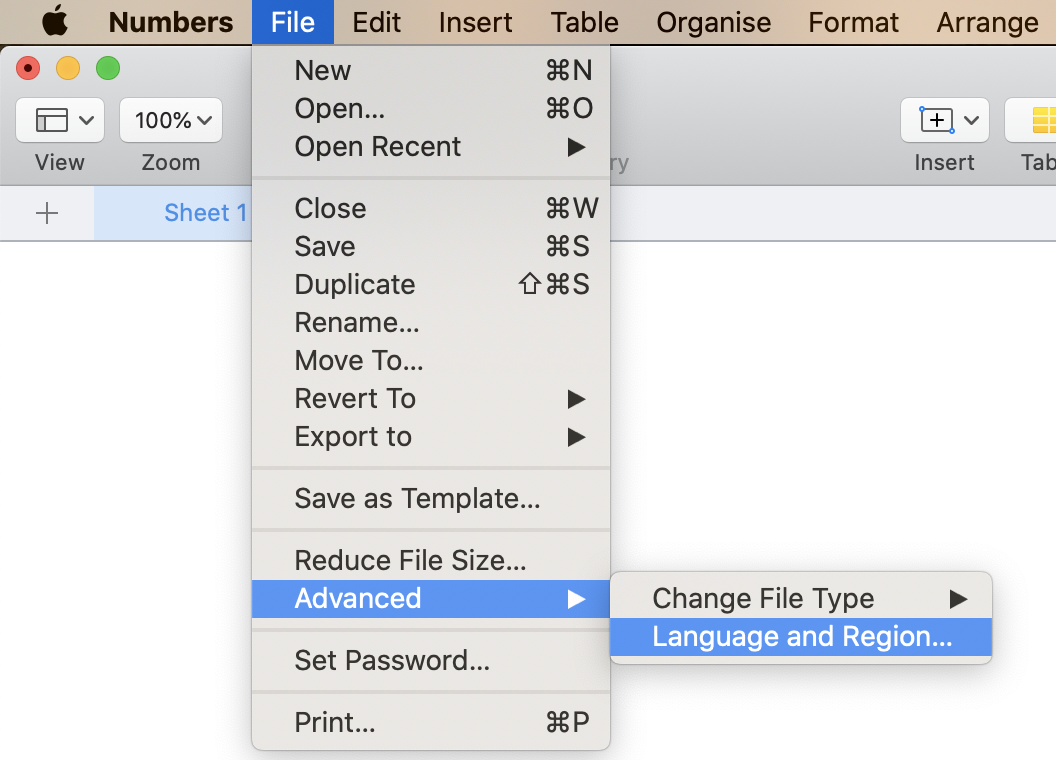Open the Format menu

click(853, 22)
